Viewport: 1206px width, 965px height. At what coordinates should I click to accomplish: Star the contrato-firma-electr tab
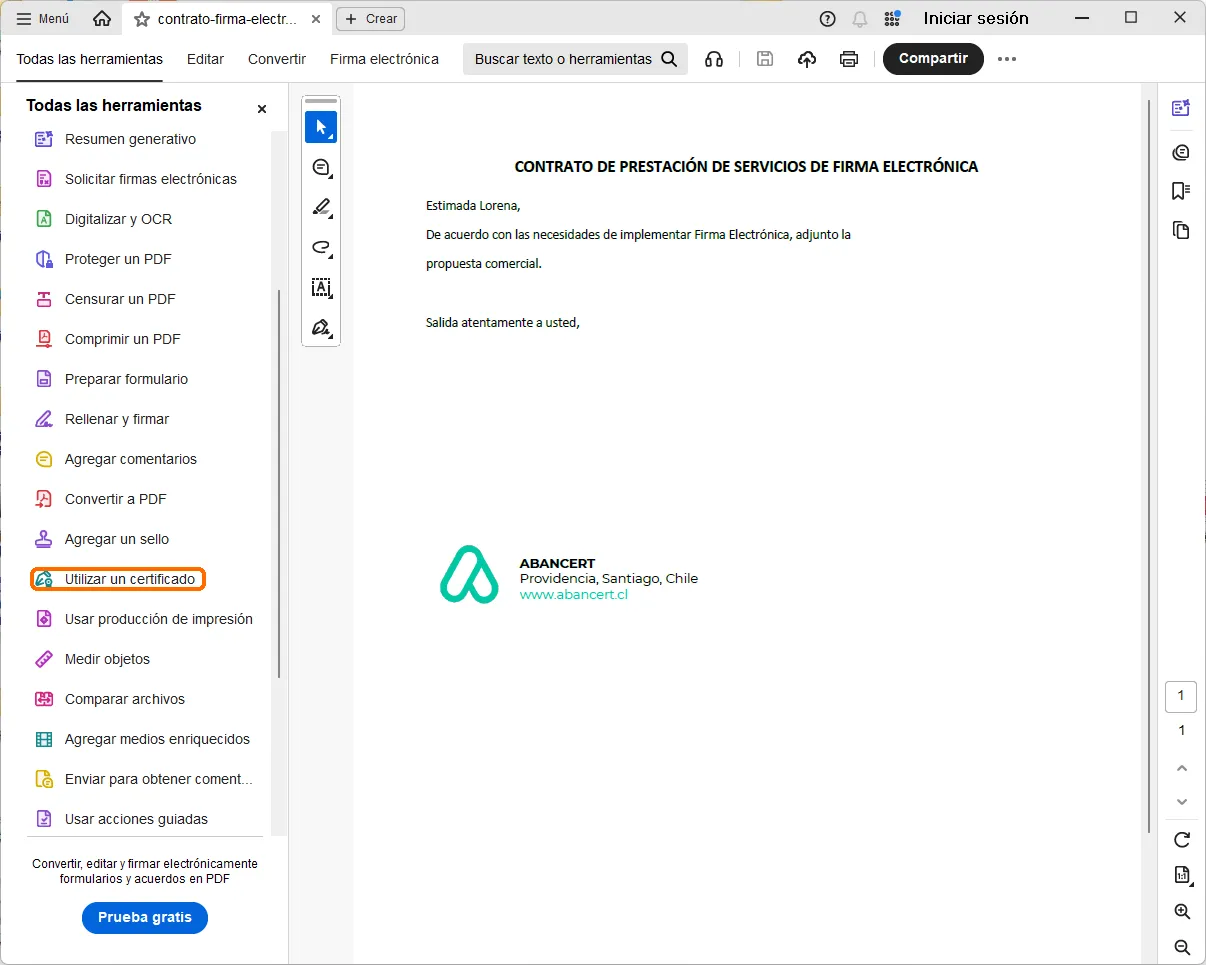tap(141, 19)
